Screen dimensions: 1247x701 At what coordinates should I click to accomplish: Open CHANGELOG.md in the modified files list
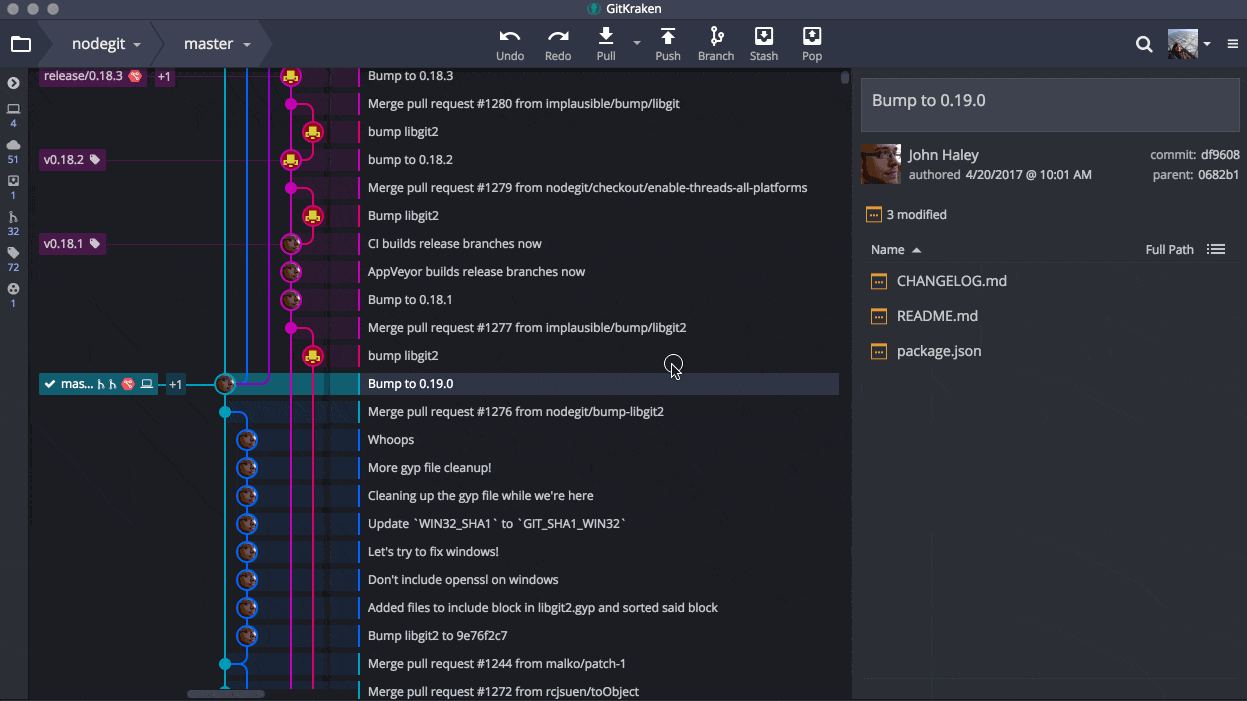[x=951, y=281]
